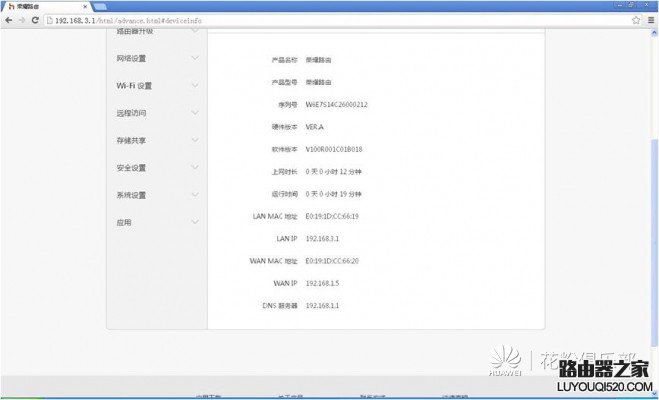The image size is (659, 400).
Task: Expand the chevron next to 存储共享
Action: (195, 139)
